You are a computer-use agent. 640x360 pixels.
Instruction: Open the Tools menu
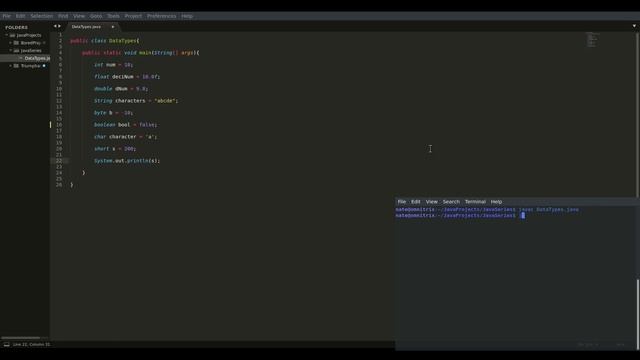tap(113, 16)
